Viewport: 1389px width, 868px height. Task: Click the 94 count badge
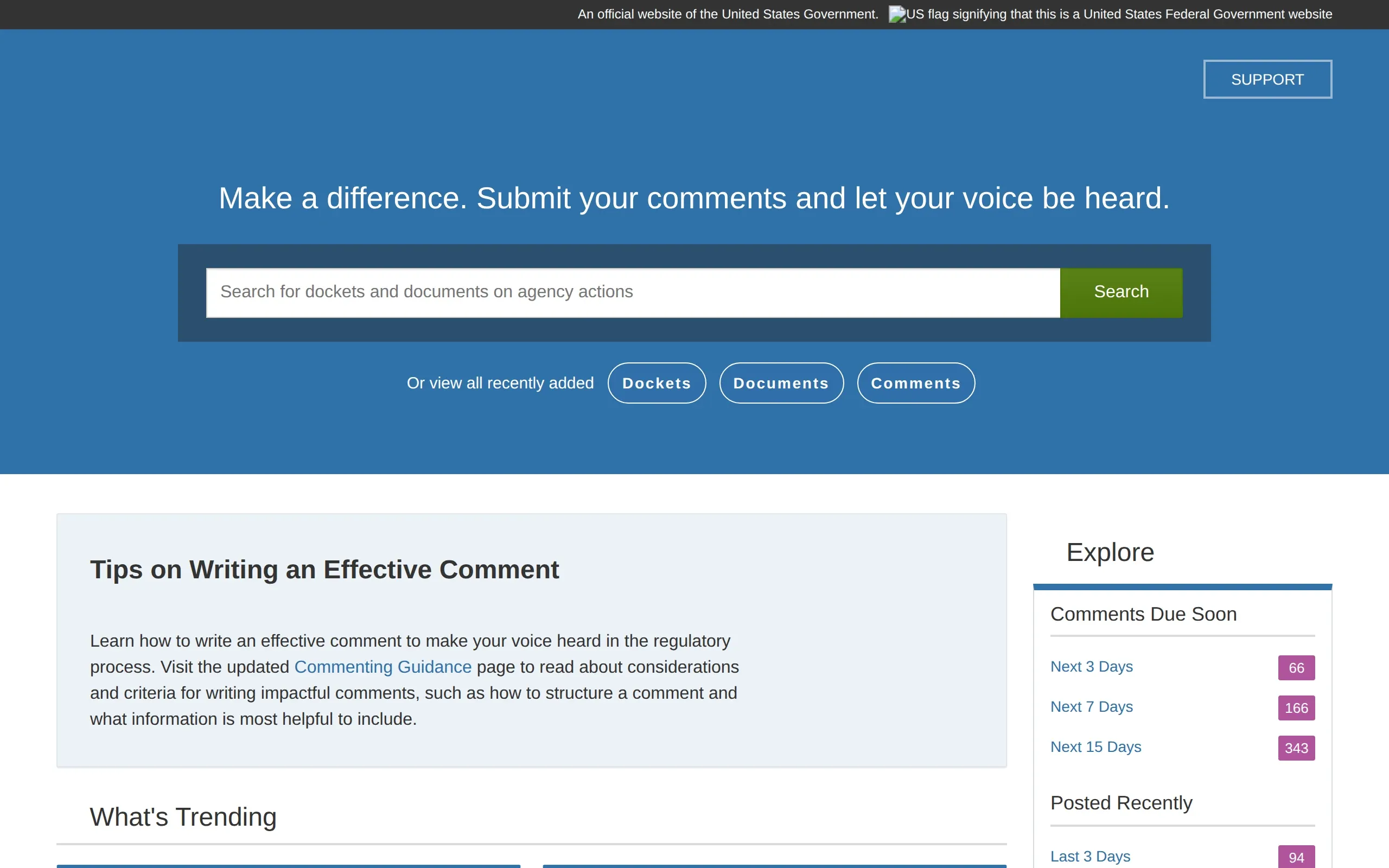tap(1296, 857)
